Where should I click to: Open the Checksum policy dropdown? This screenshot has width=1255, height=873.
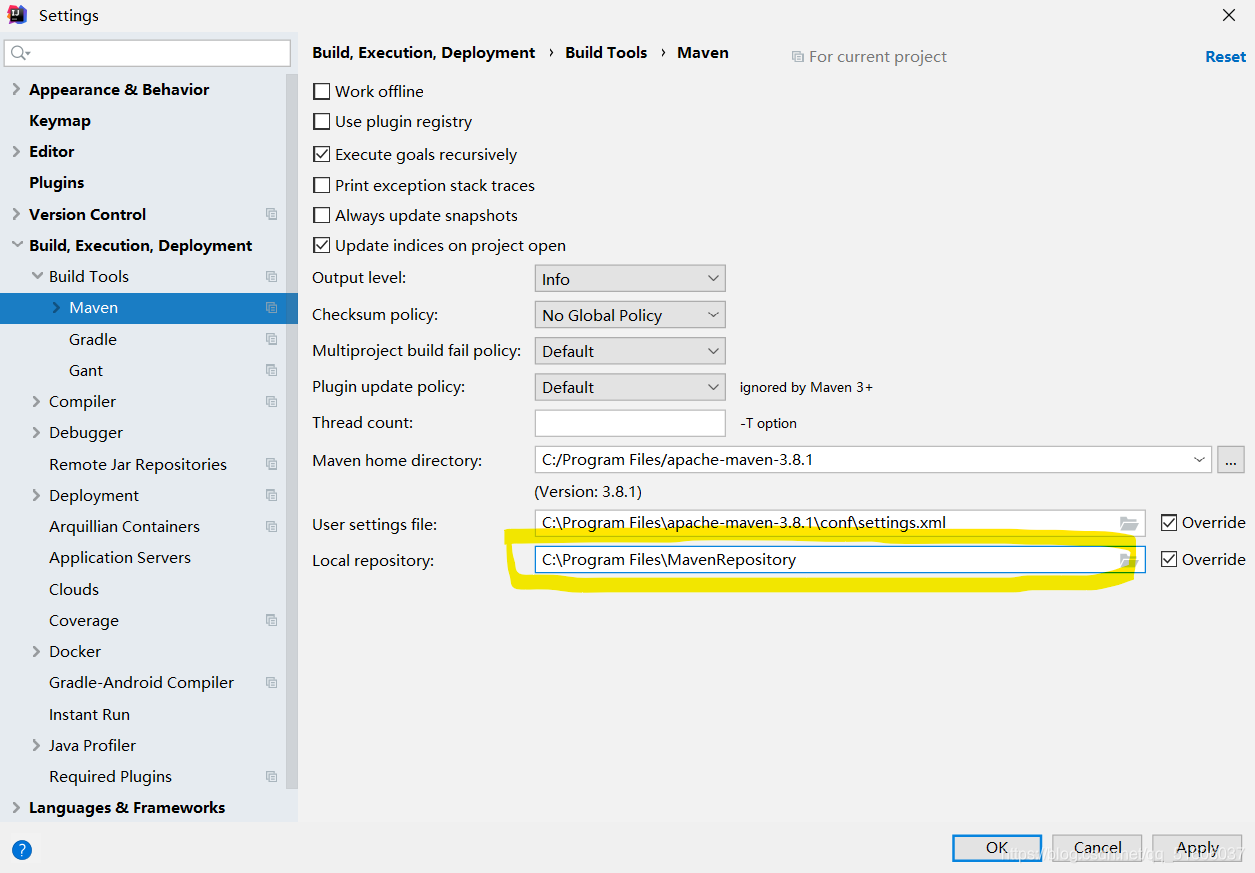pos(629,314)
